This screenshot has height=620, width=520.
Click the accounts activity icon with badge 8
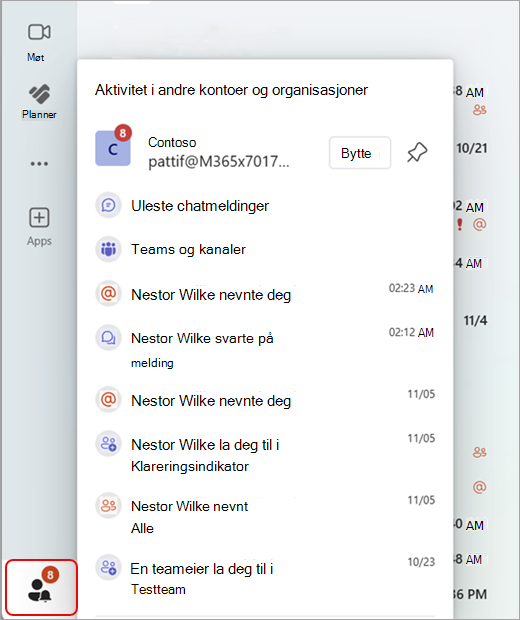[x=41, y=588]
